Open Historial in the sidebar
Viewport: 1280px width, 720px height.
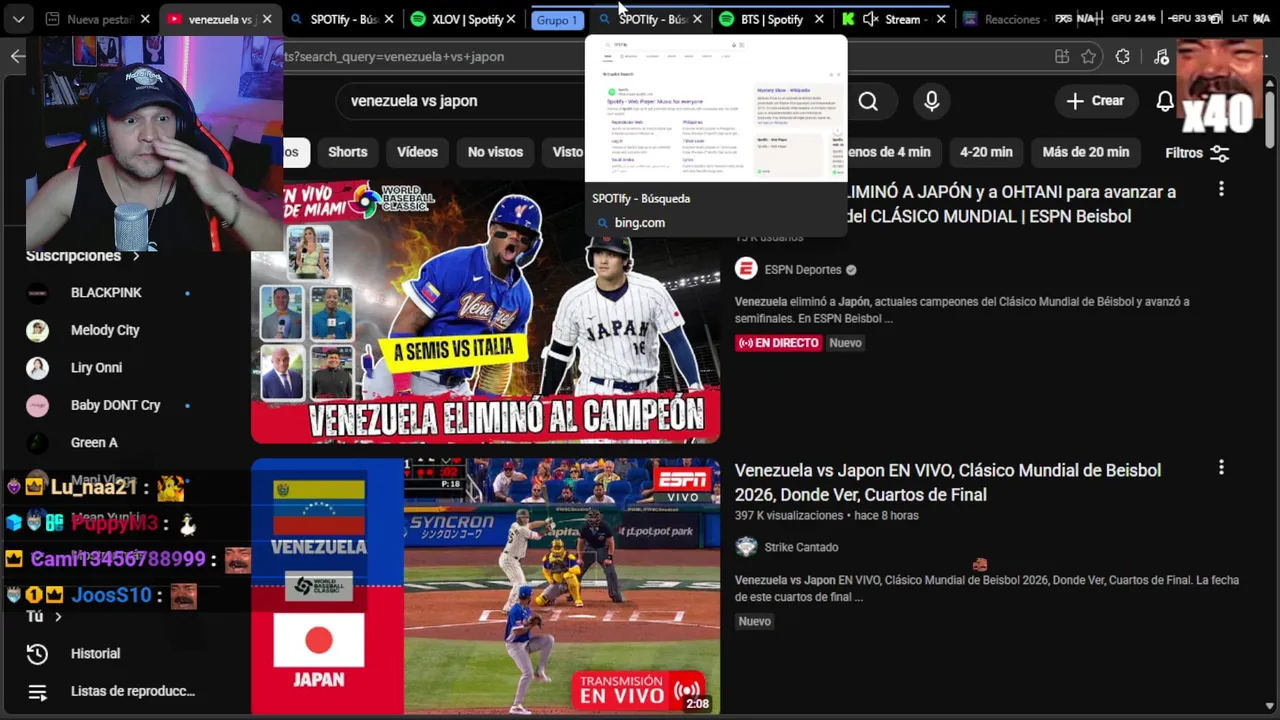tap(95, 654)
